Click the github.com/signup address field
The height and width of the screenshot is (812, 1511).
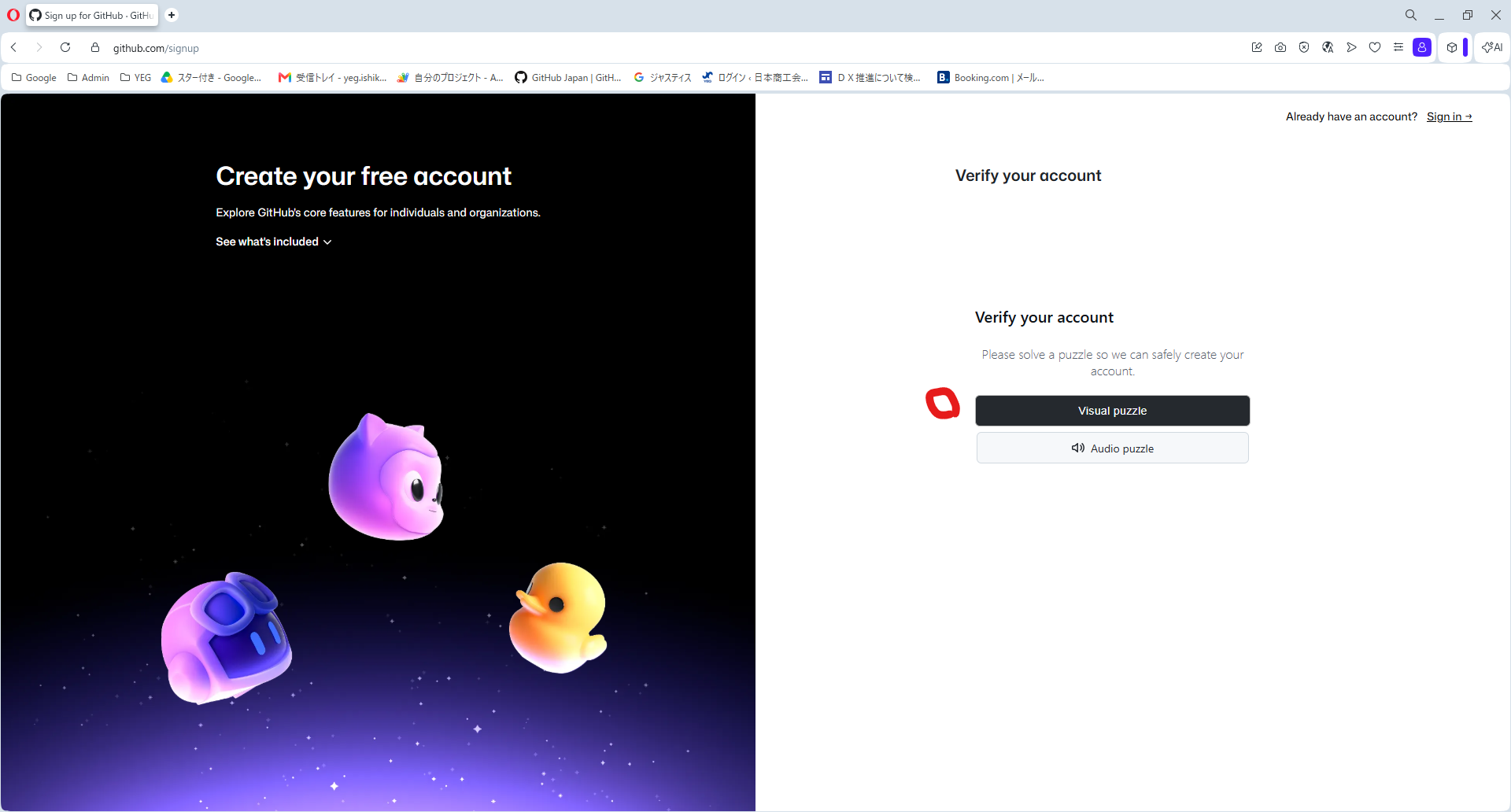point(156,48)
